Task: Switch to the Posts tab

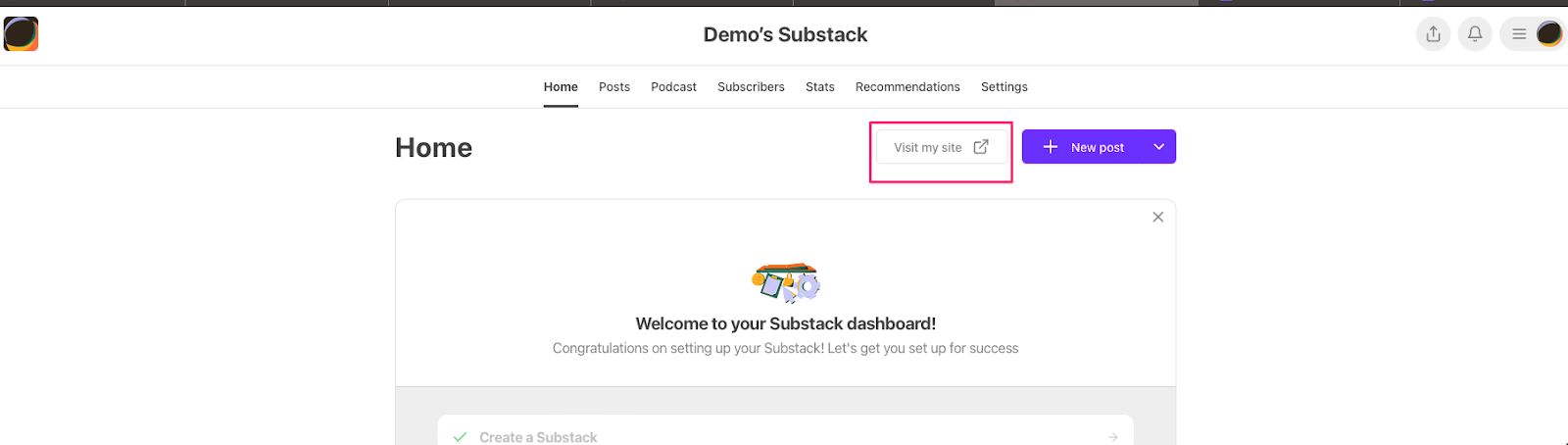Action: point(614,87)
